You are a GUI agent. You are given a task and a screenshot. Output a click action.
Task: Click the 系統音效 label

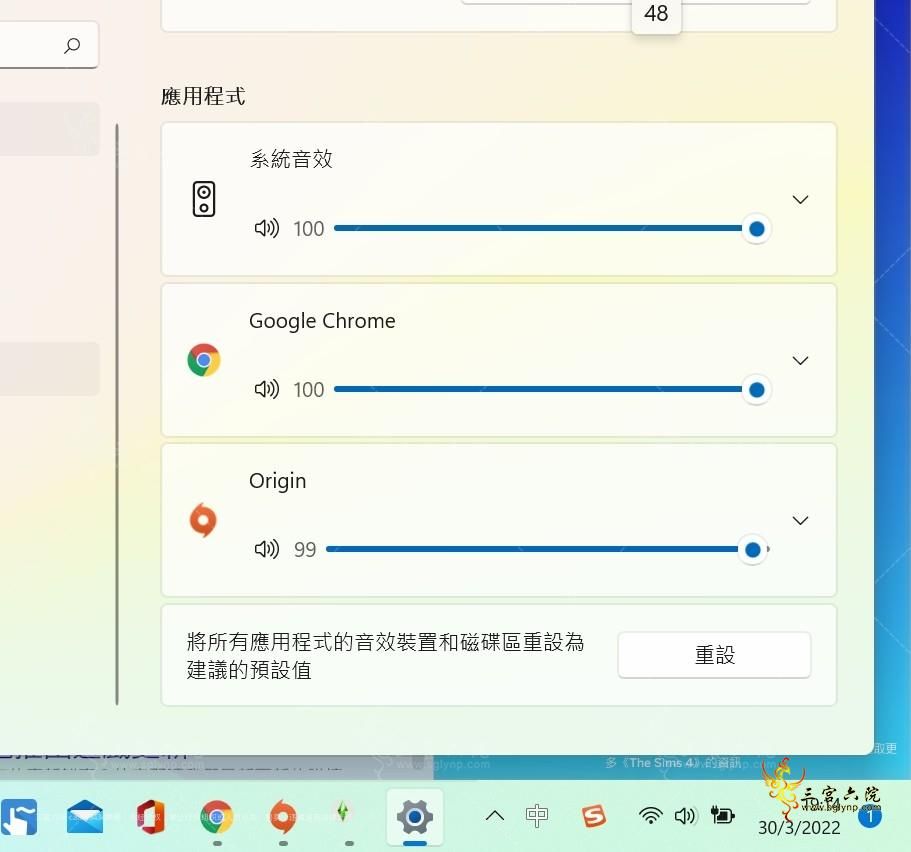pos(291,159)
